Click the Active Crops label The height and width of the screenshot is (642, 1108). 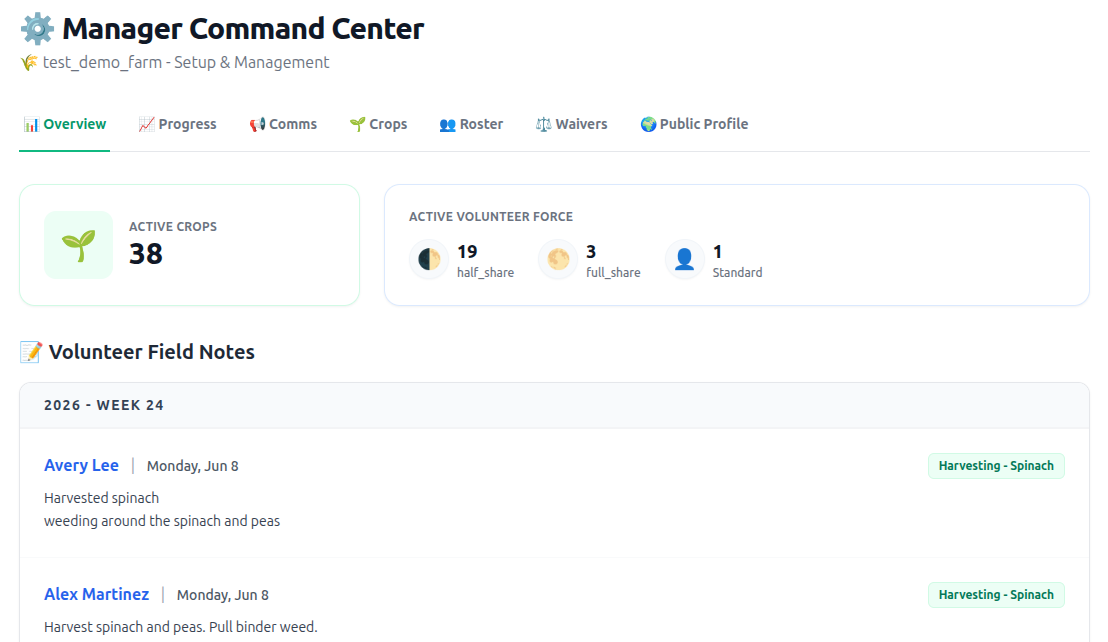tap(172, 227)
